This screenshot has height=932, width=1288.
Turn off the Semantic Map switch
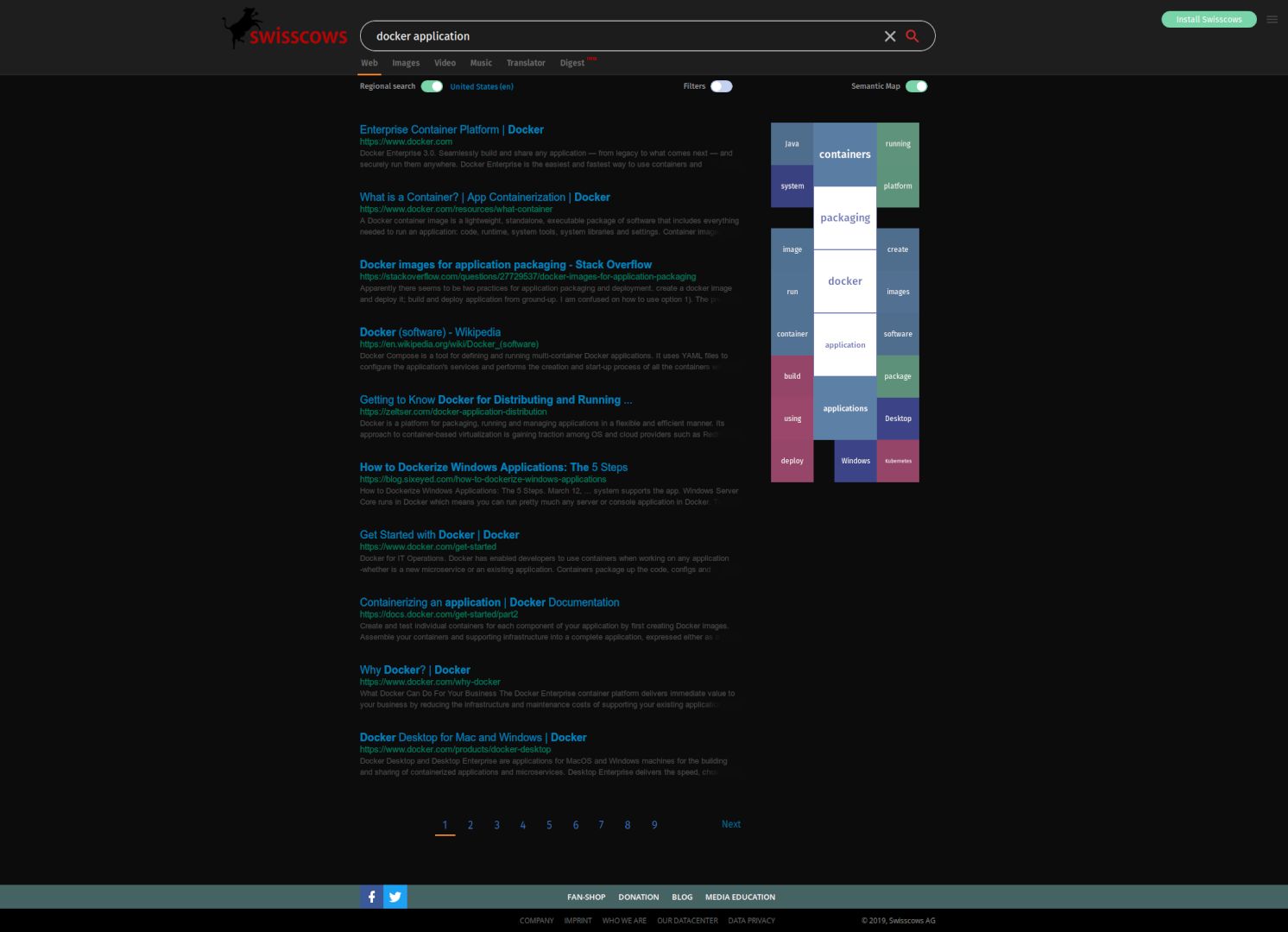916,86
